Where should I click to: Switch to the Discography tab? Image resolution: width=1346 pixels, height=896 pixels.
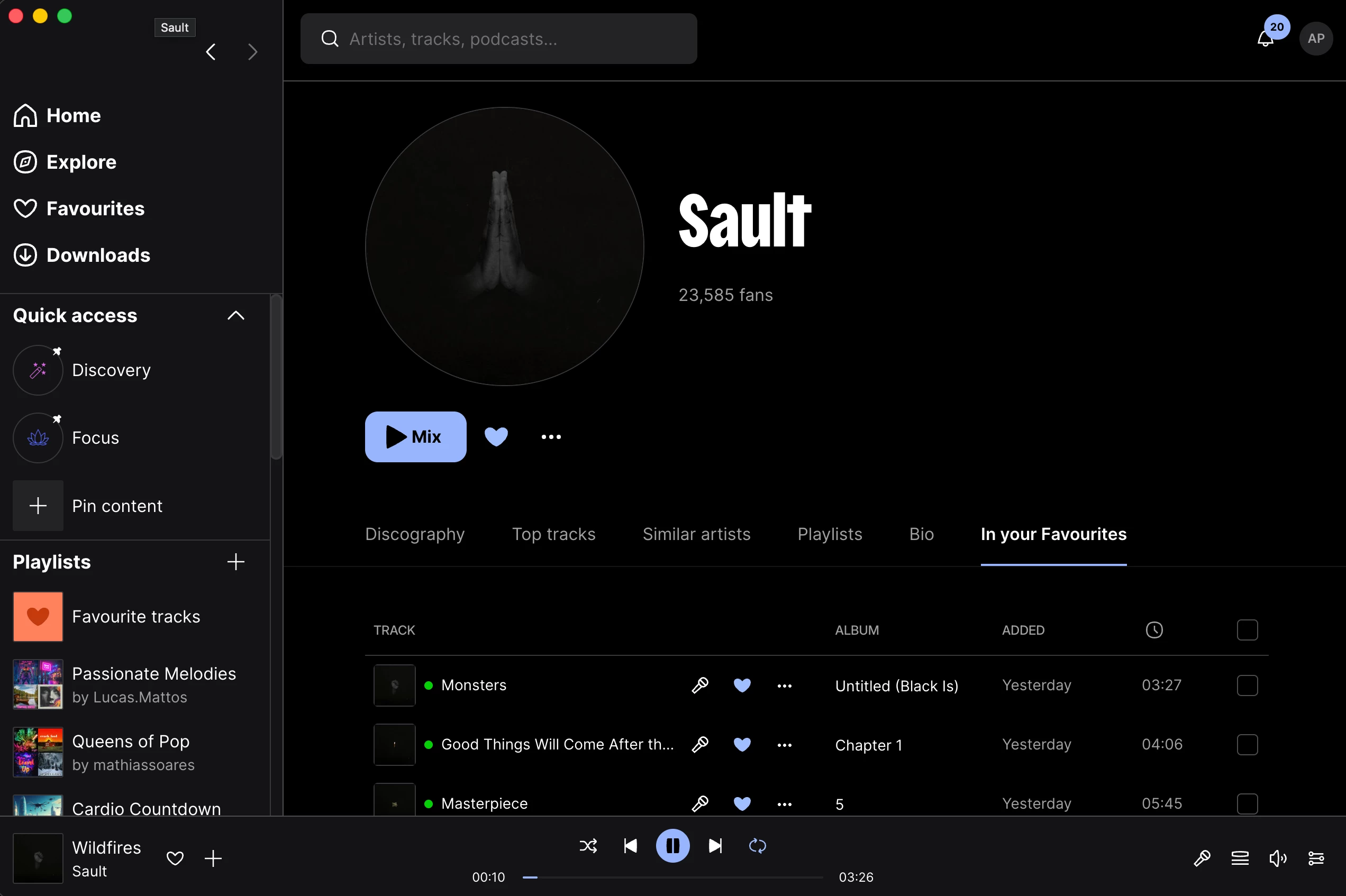(x=415, y=534)
